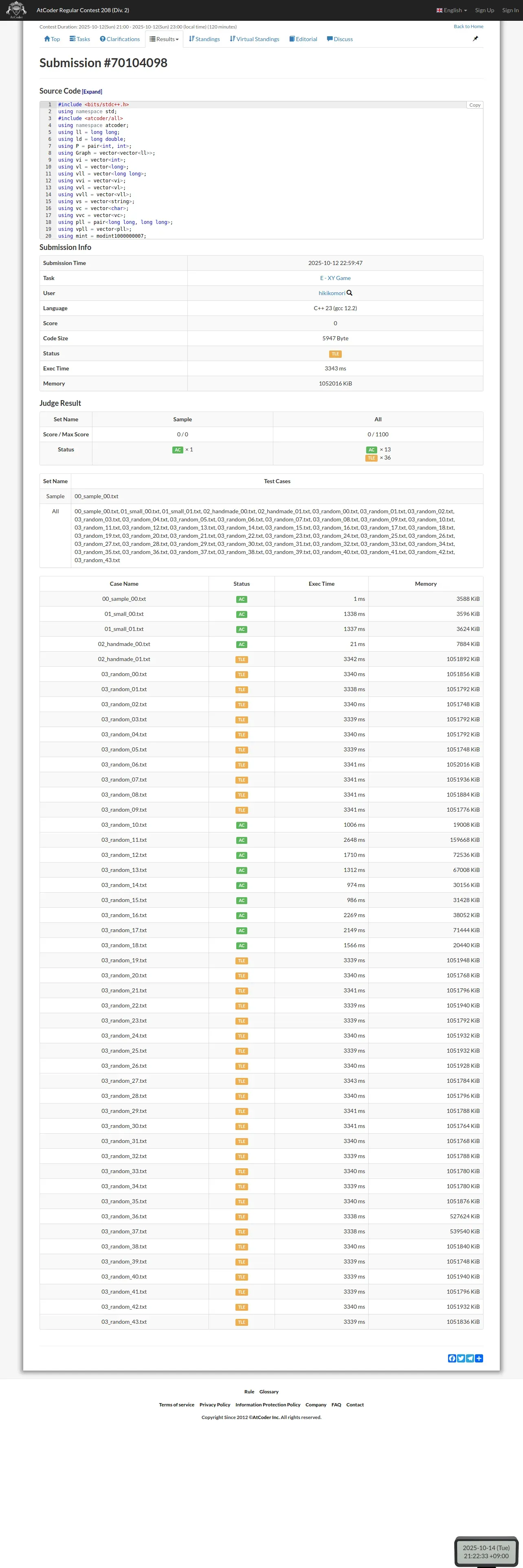The image size is (523, 1568).
Task: Open the E - XY Game task link
Action: (x=336, y=278)
